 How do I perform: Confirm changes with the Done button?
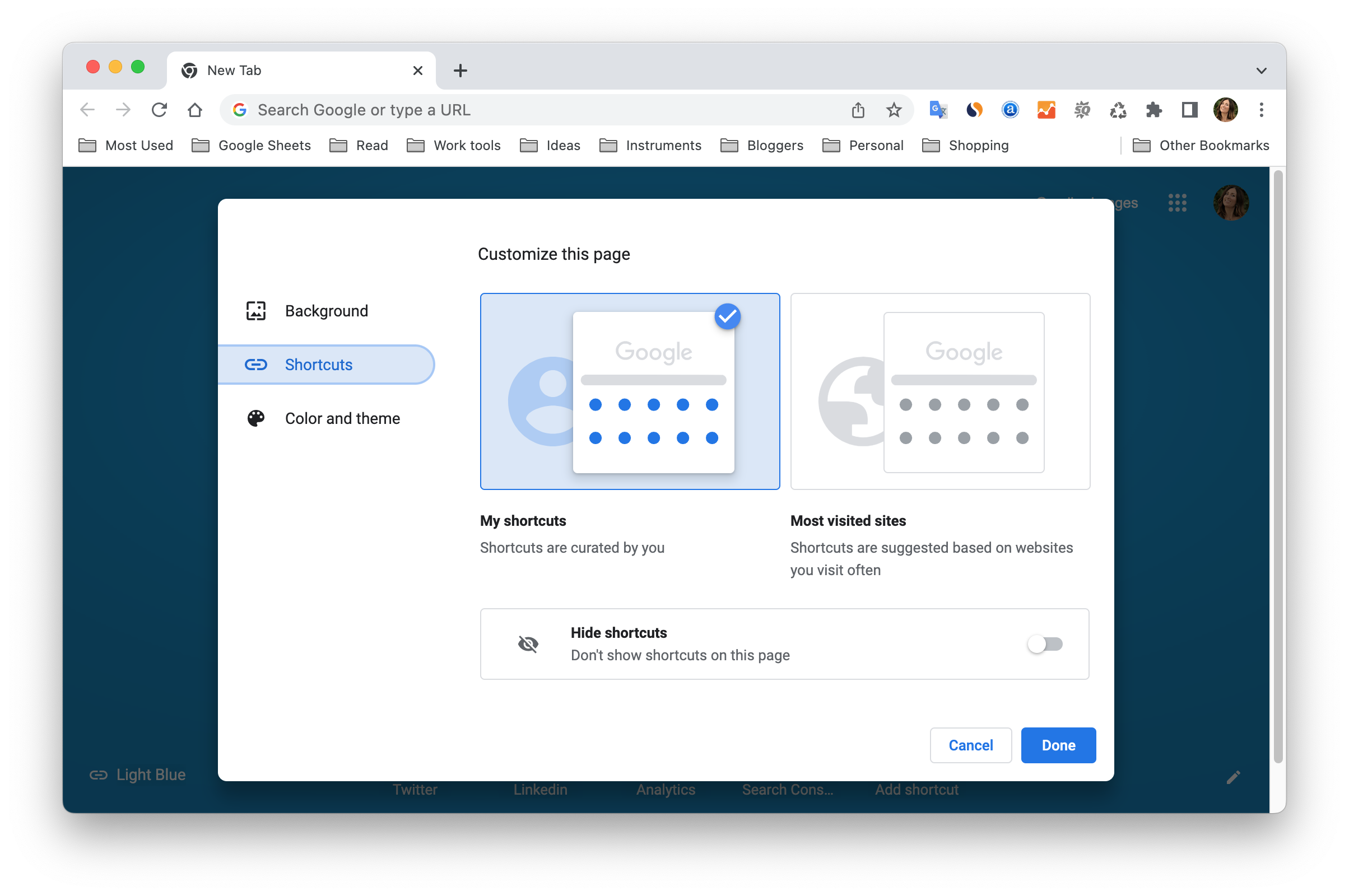[1058, 745]
